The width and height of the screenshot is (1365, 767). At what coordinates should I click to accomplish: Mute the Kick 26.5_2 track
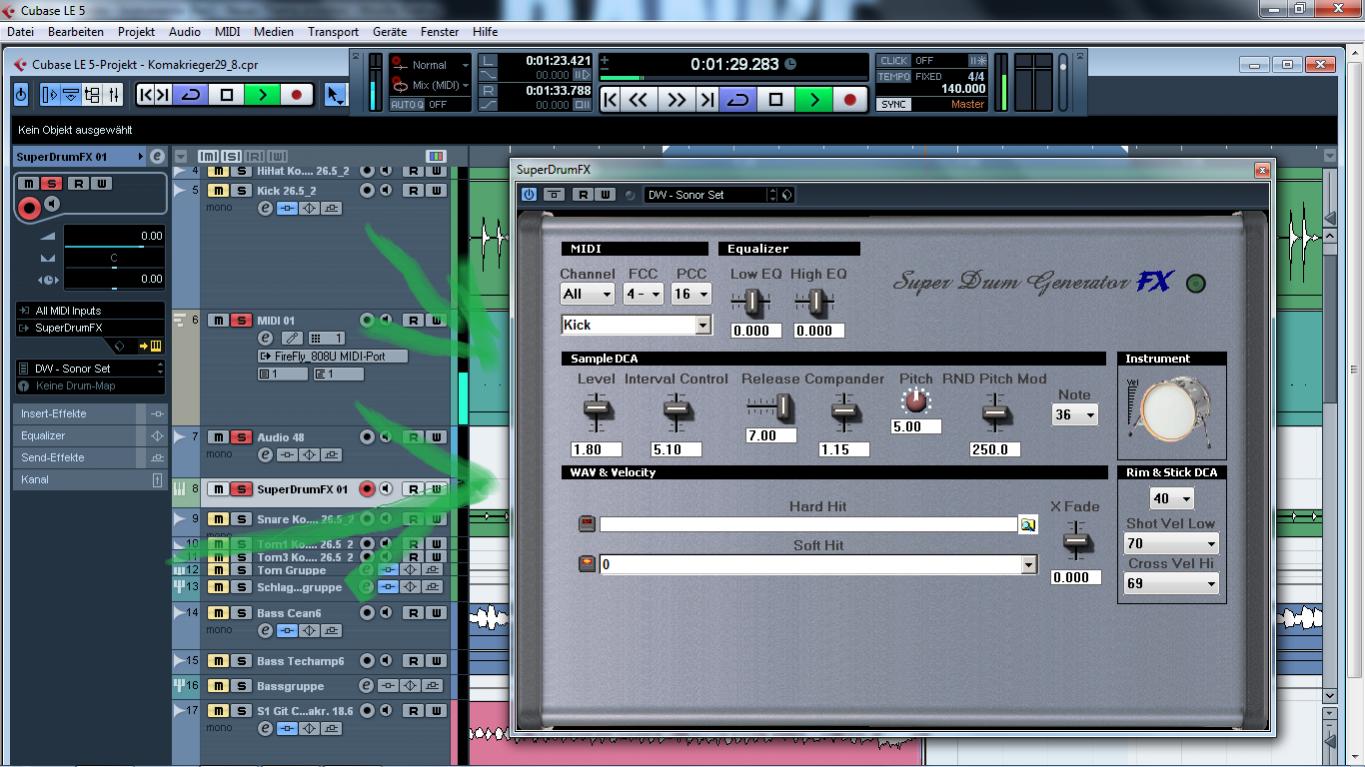click(217, 190)
